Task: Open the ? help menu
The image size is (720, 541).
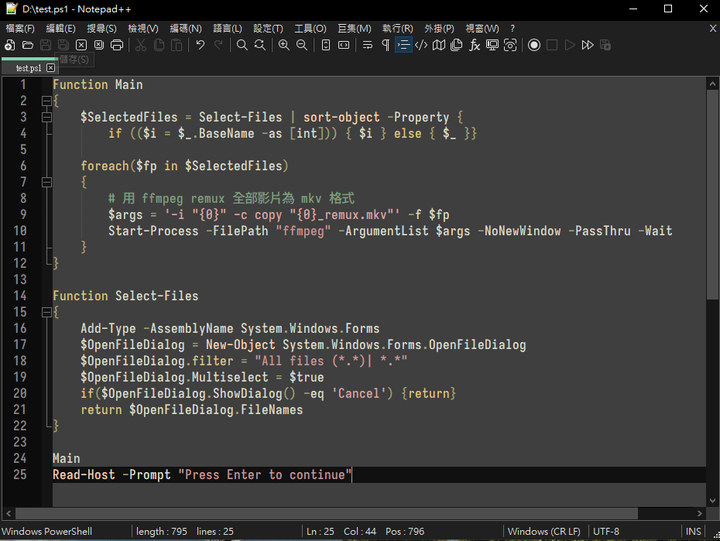Action: tap(512, 28)
